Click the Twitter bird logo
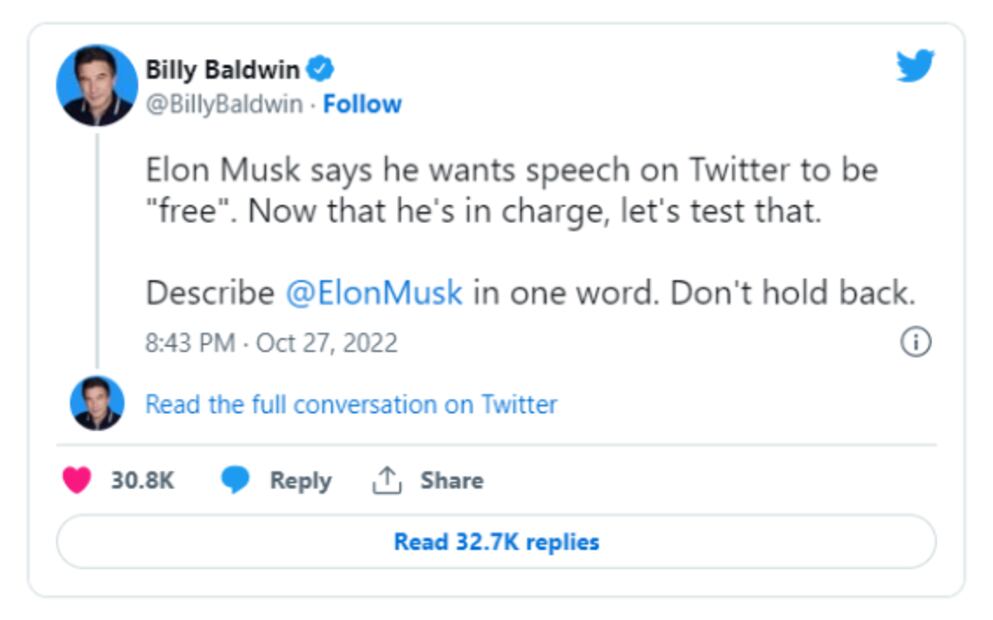Image resolution: width=993 pixels, height=620 pixels. coord(914,67)
